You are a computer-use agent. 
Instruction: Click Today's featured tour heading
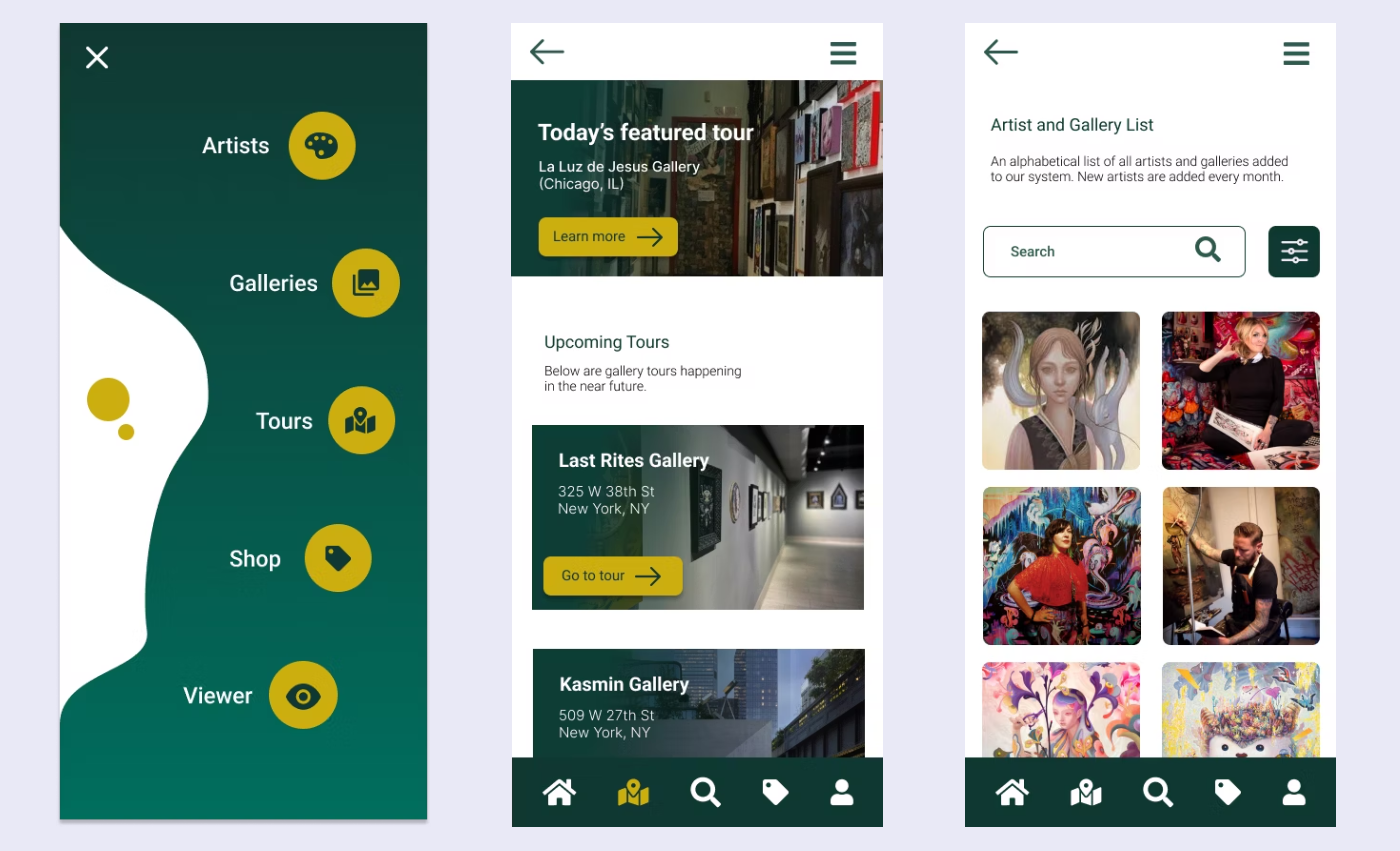[646, 133]
